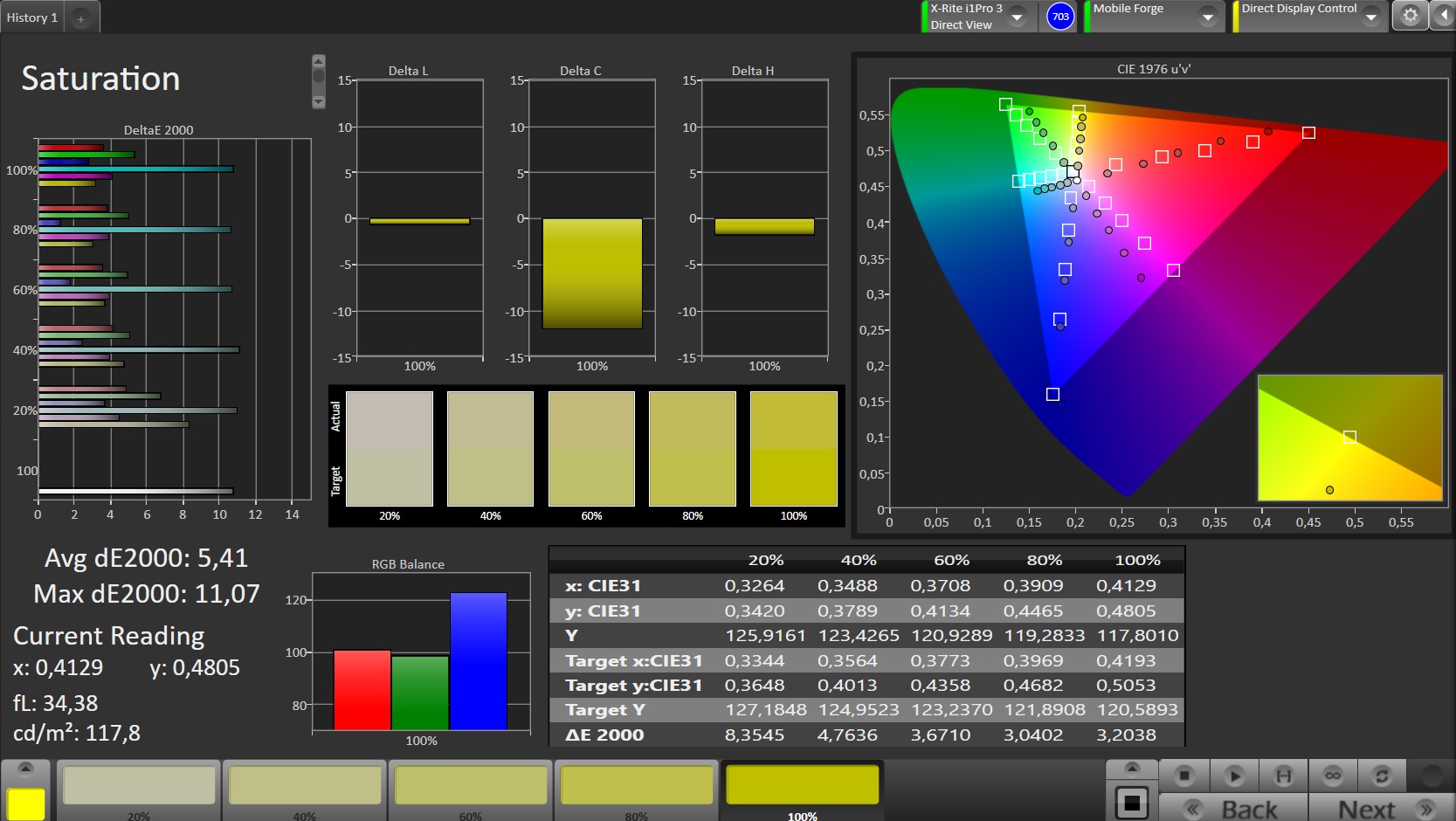1456x821 pixels.
Task: Click the 100% column header in data table
Action: point(1137,560)
